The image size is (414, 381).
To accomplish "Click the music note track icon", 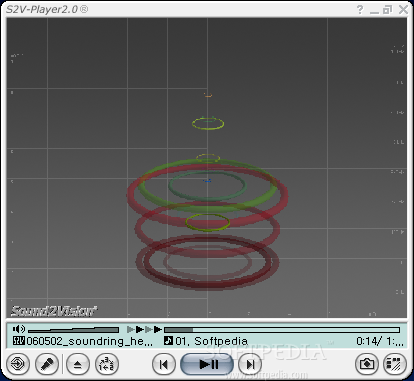I will [168, 341].
